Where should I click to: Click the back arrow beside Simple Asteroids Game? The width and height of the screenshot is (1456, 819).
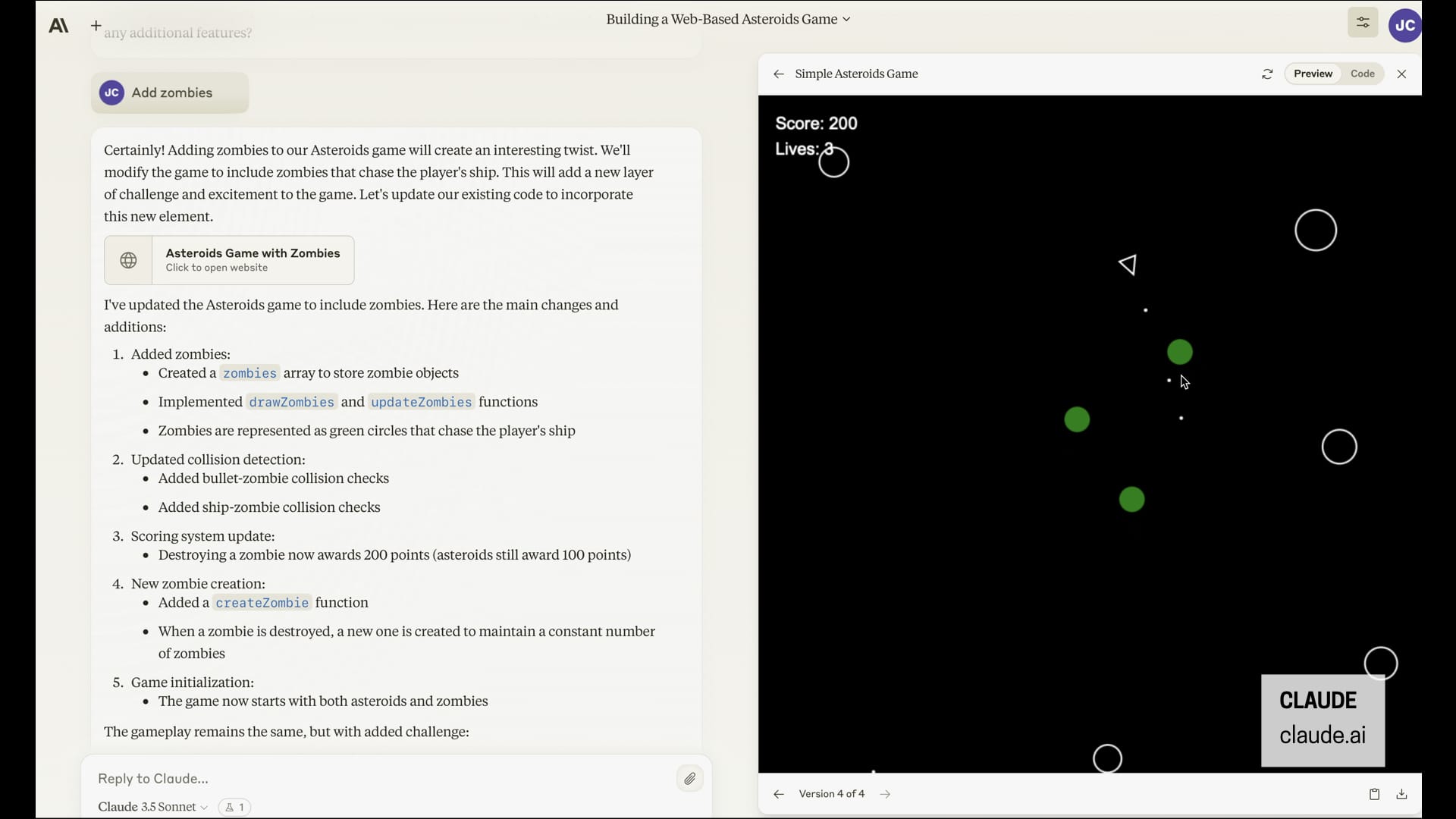(x=778, y=74)
